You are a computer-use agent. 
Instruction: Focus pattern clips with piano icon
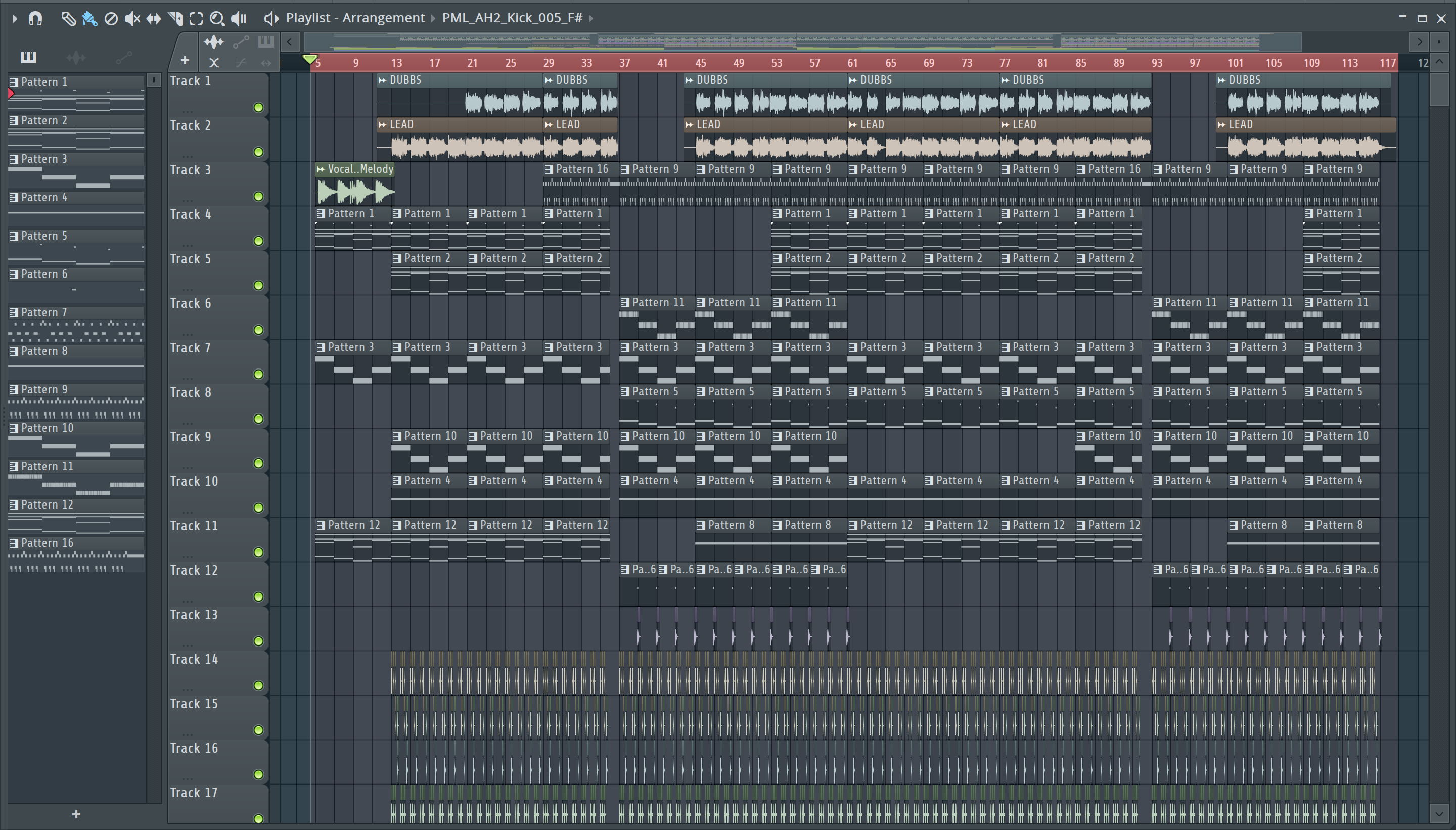coord(265,41)
